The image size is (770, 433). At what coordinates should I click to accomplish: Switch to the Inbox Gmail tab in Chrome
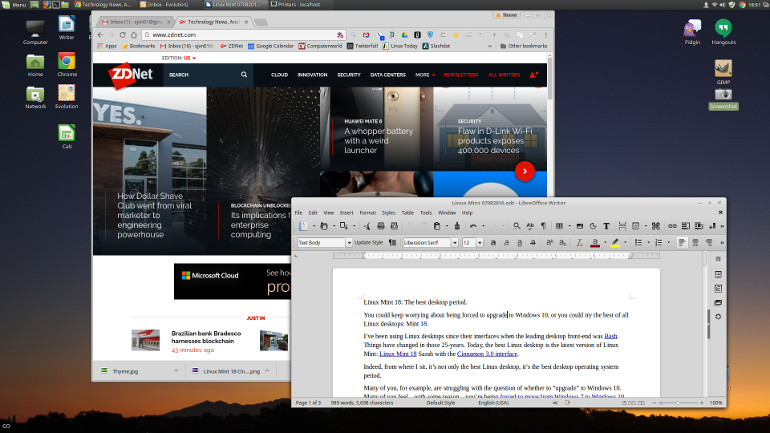(136, 22)
